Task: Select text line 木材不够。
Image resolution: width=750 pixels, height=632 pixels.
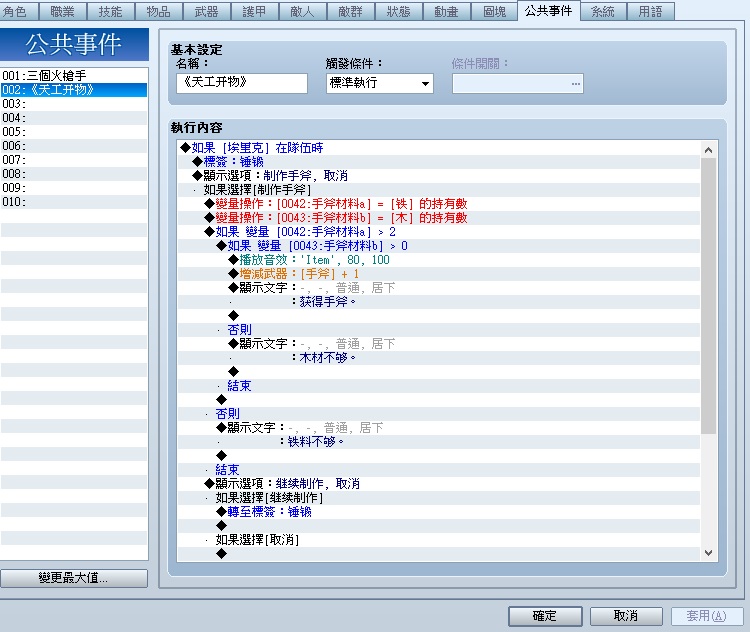Action: point(439,358)
